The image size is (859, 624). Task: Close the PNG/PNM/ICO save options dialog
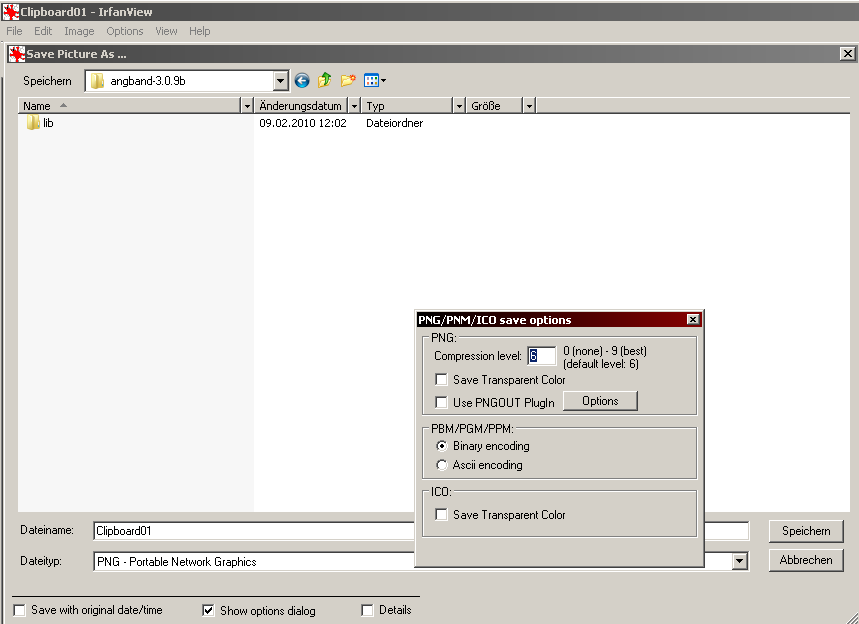coord(693,319)
